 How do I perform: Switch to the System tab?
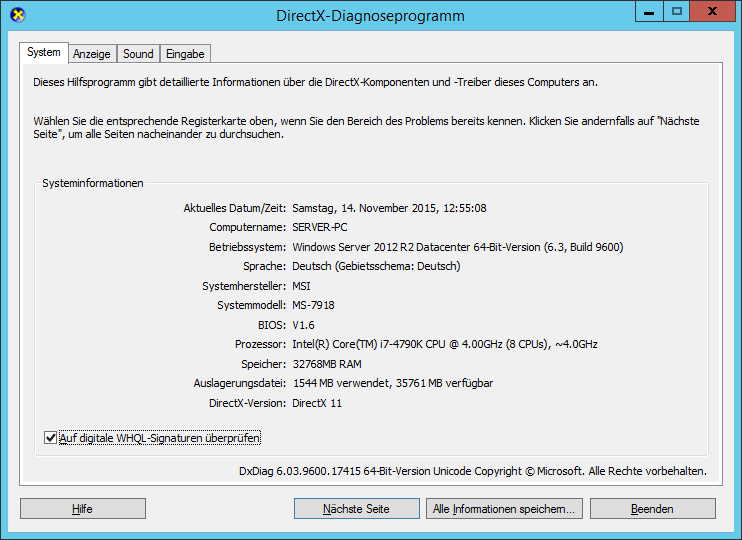click(44, 53)
